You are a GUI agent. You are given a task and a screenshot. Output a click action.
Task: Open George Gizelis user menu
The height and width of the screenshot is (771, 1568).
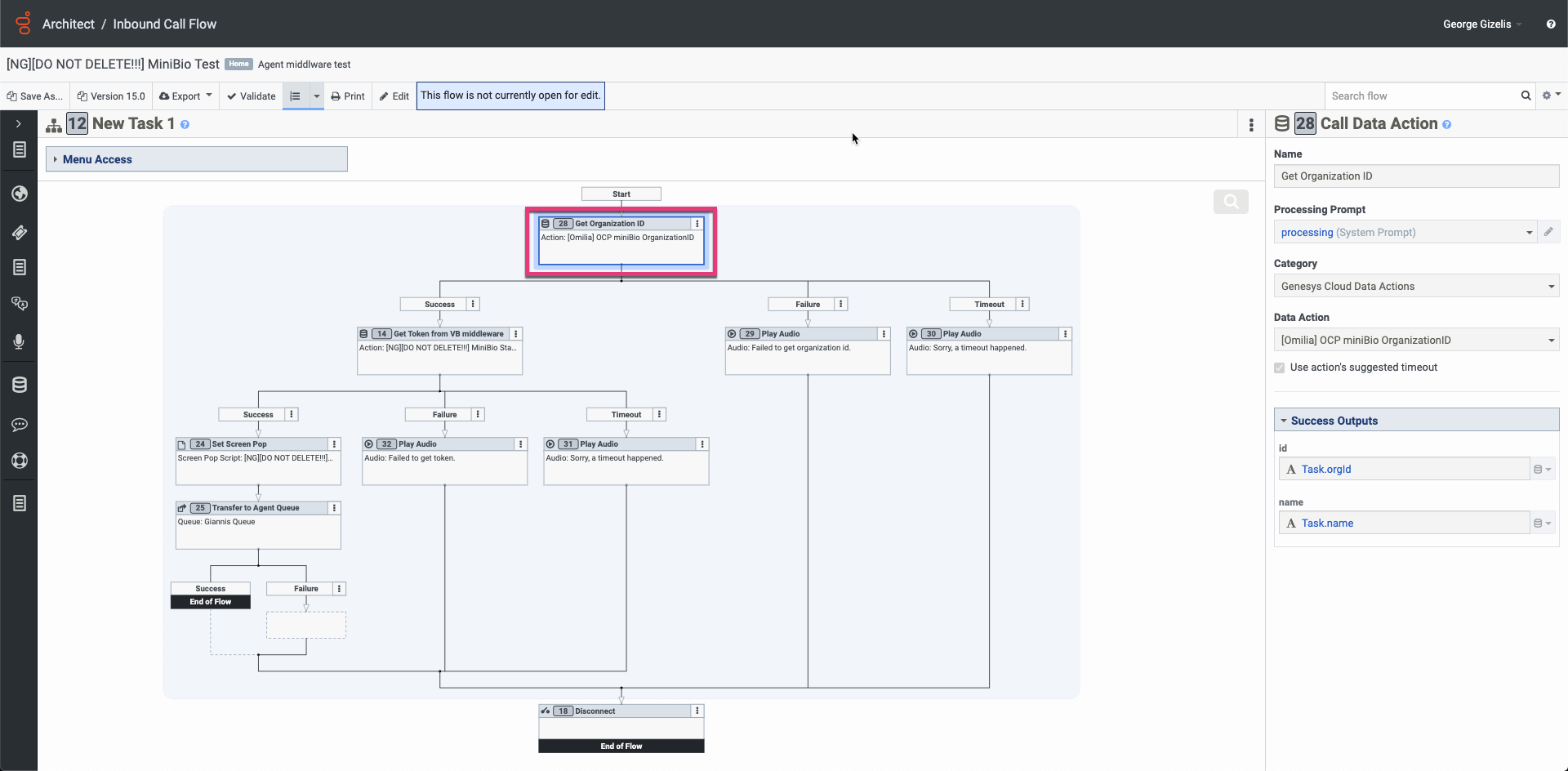pos(1481,25)
